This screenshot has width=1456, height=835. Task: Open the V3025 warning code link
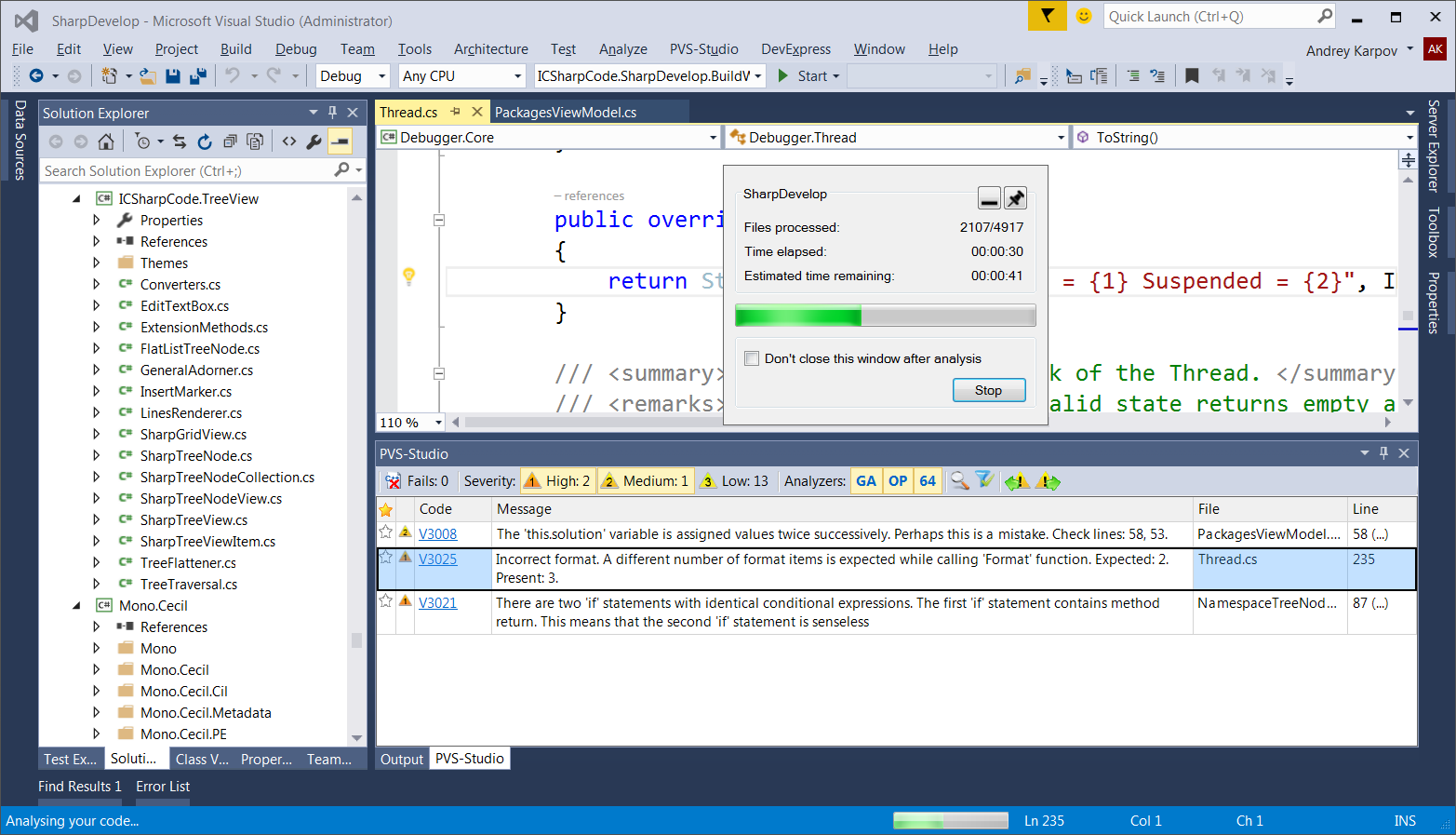437,559
